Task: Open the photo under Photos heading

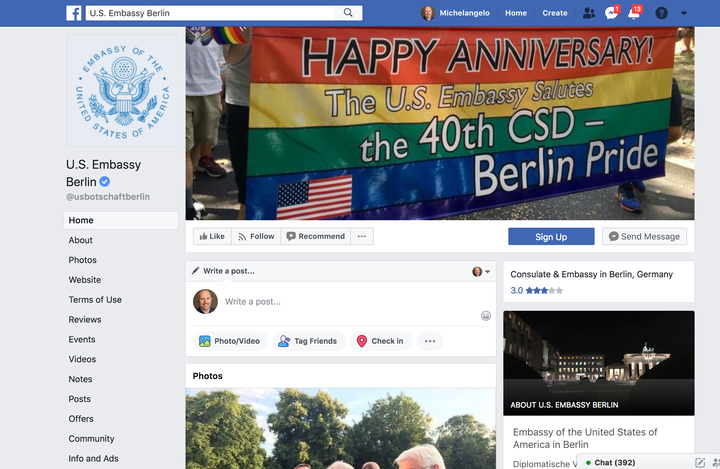Action: (341, 429)
